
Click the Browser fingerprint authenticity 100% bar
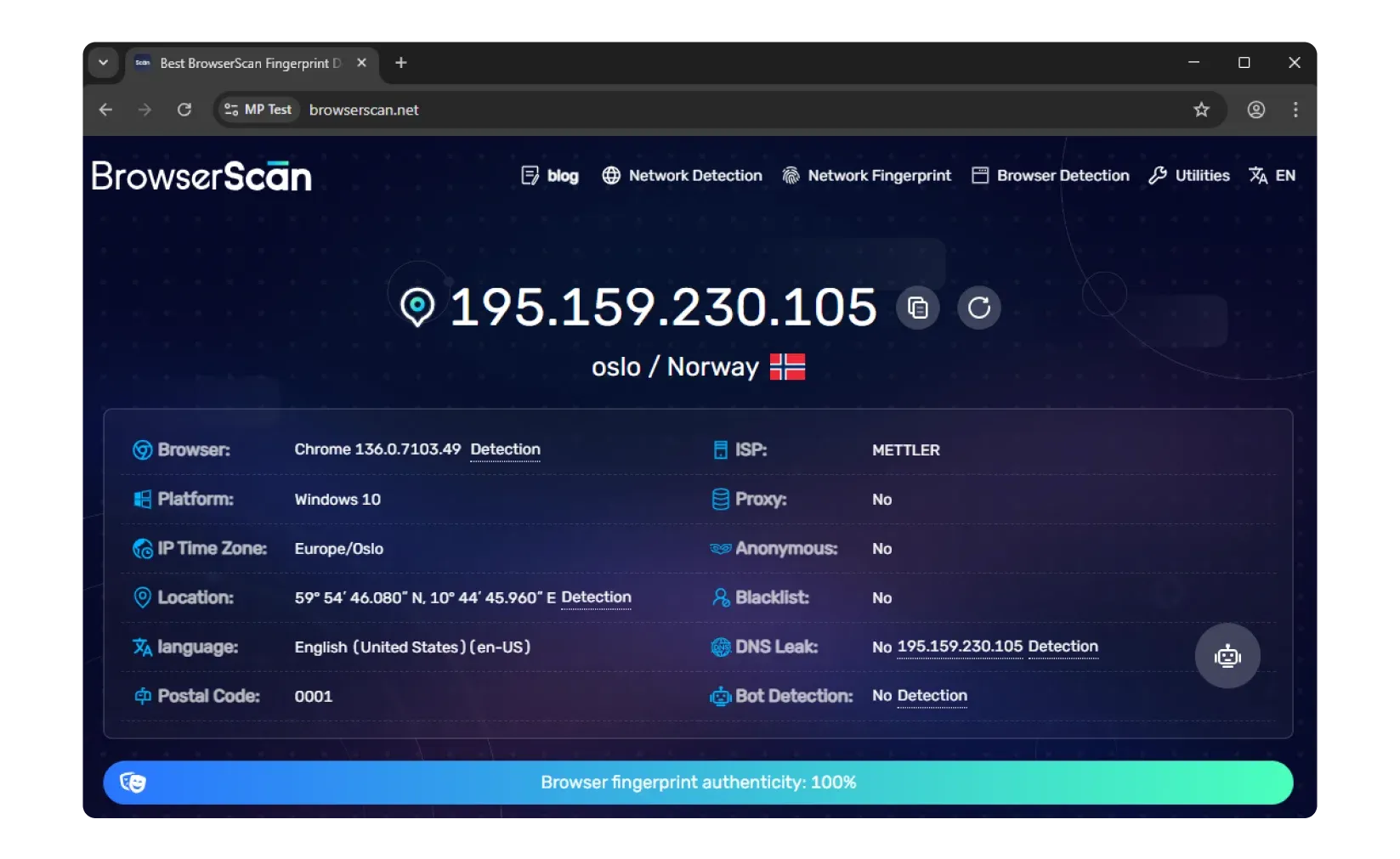698,783
